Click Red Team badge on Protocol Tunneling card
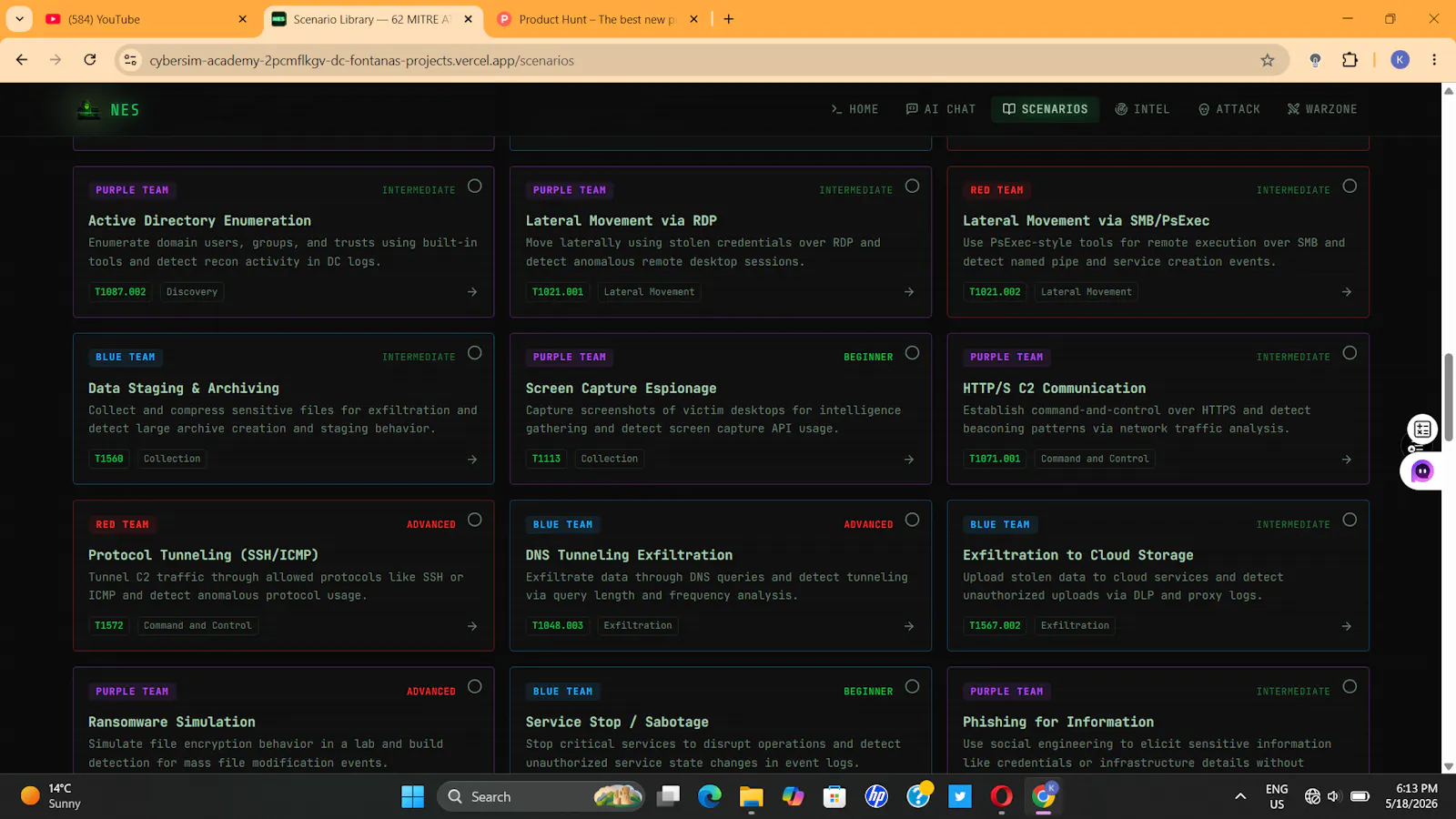 122,525
